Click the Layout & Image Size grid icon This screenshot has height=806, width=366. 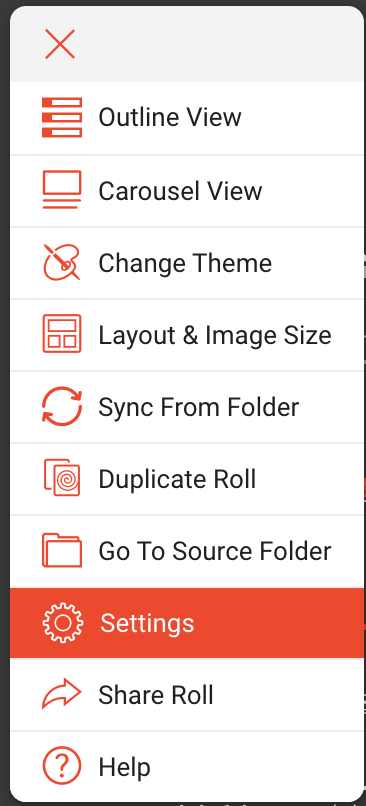(x=62, y=334)
